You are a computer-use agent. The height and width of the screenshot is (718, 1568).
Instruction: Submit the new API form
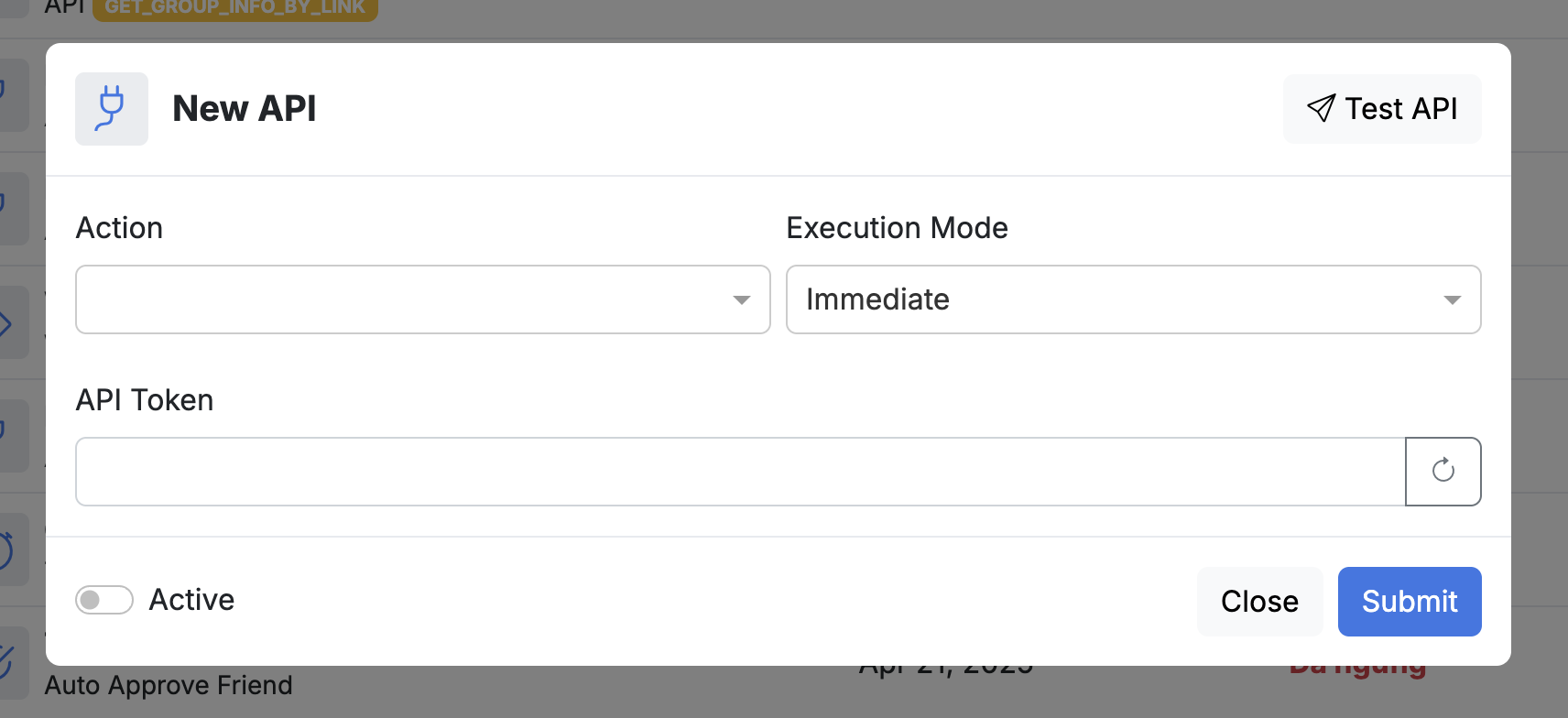click(x=1409, y=601)
